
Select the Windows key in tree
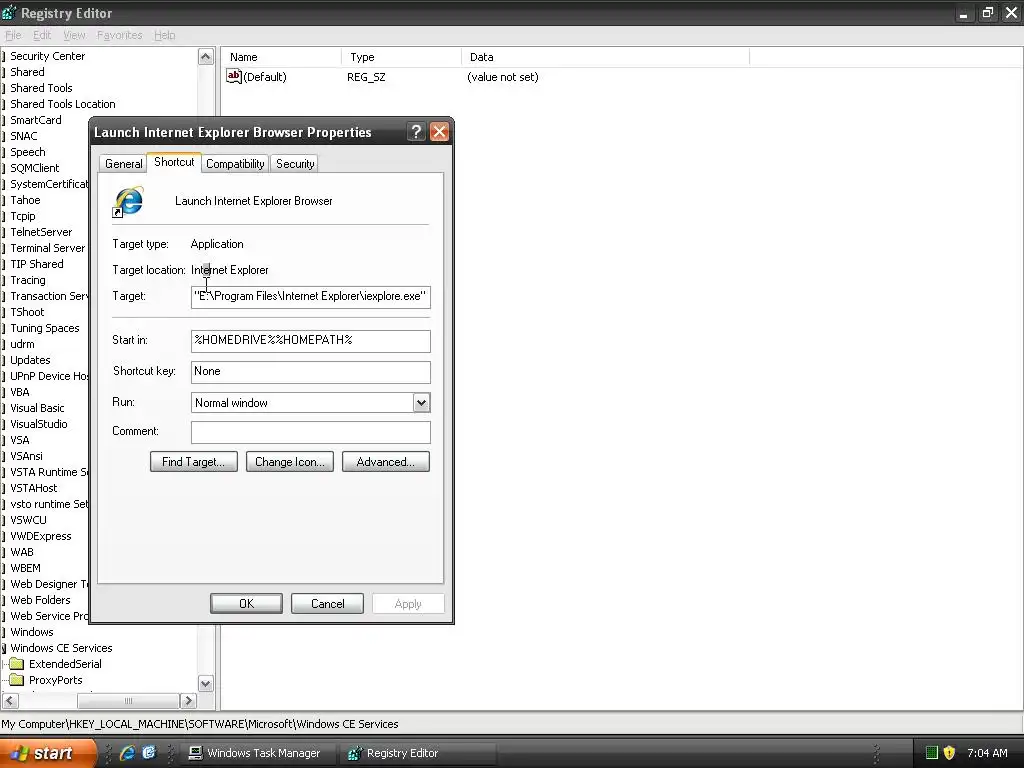click(x=32, y=632)
